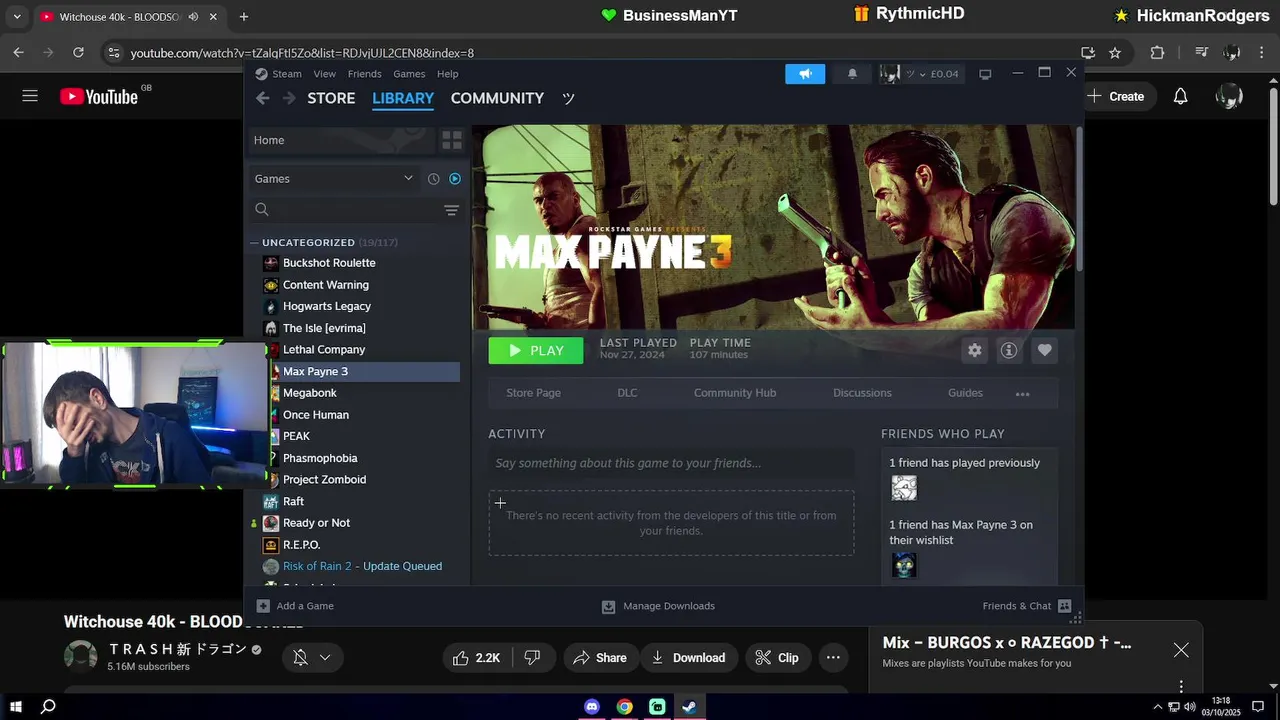Switch to the STORE tab

pos(331,98)
